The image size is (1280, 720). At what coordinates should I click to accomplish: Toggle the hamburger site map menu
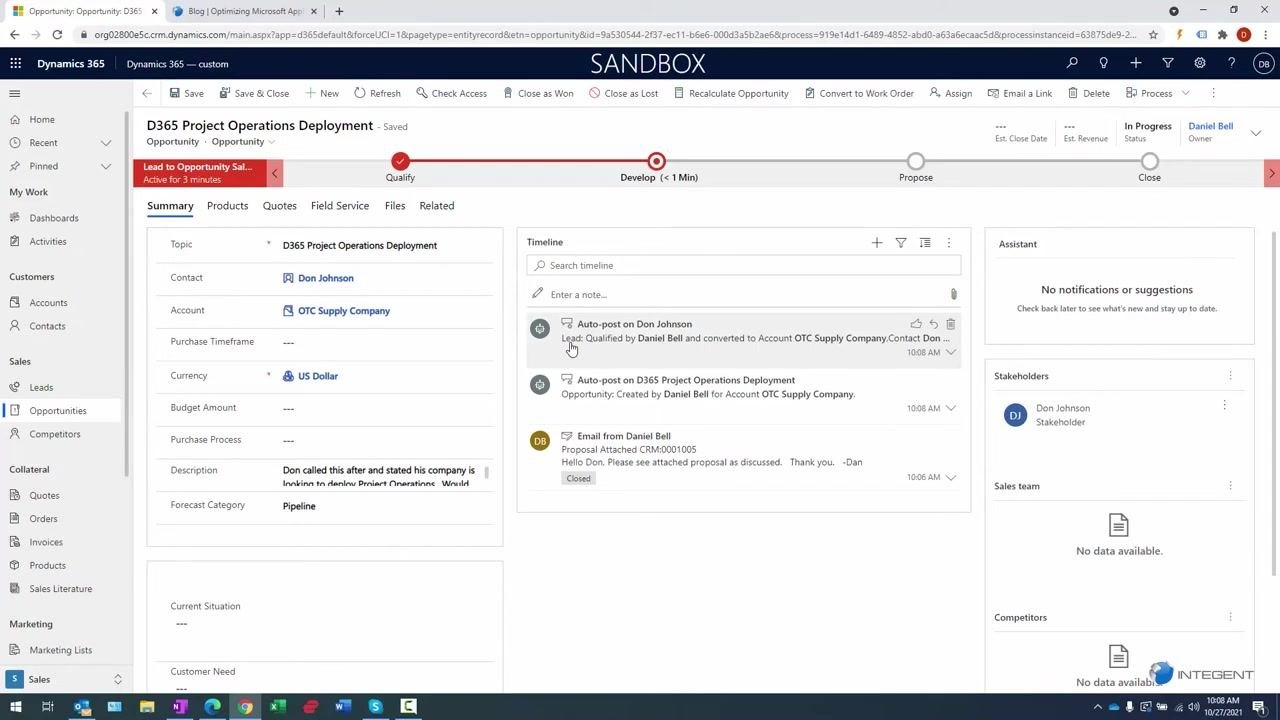coord(15,93)
